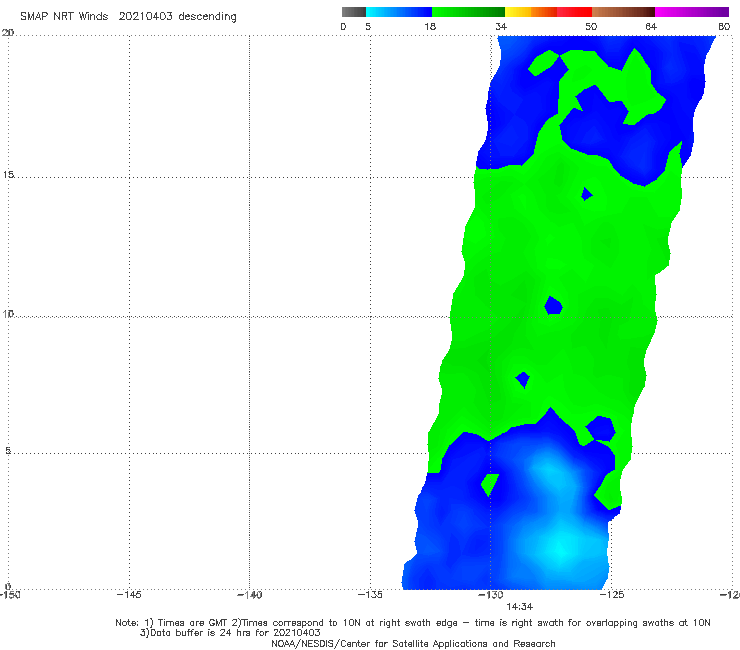Click the longitude axis label '-145'
Viewport: 740px width, 650px height.
(x=129, y=594)
